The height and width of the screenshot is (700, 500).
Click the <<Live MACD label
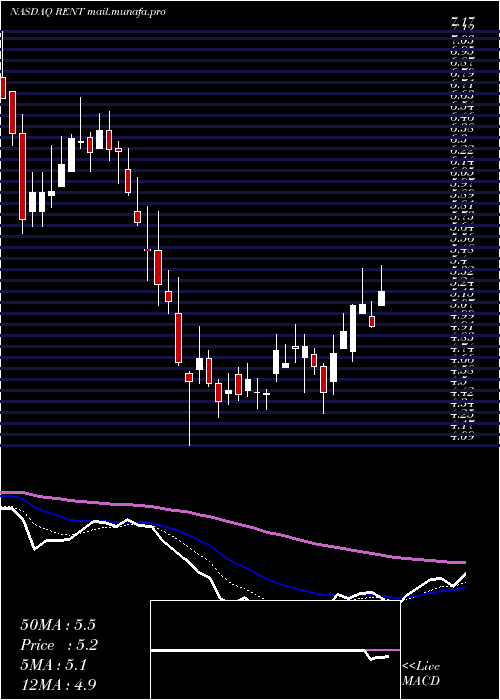pos(421,674)
